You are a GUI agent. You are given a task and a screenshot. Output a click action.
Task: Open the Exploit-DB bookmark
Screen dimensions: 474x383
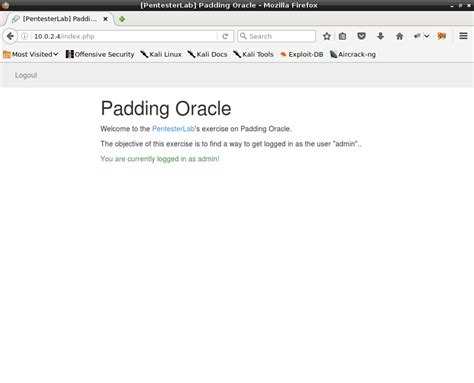pyautogui.click(x=302, y=54)
